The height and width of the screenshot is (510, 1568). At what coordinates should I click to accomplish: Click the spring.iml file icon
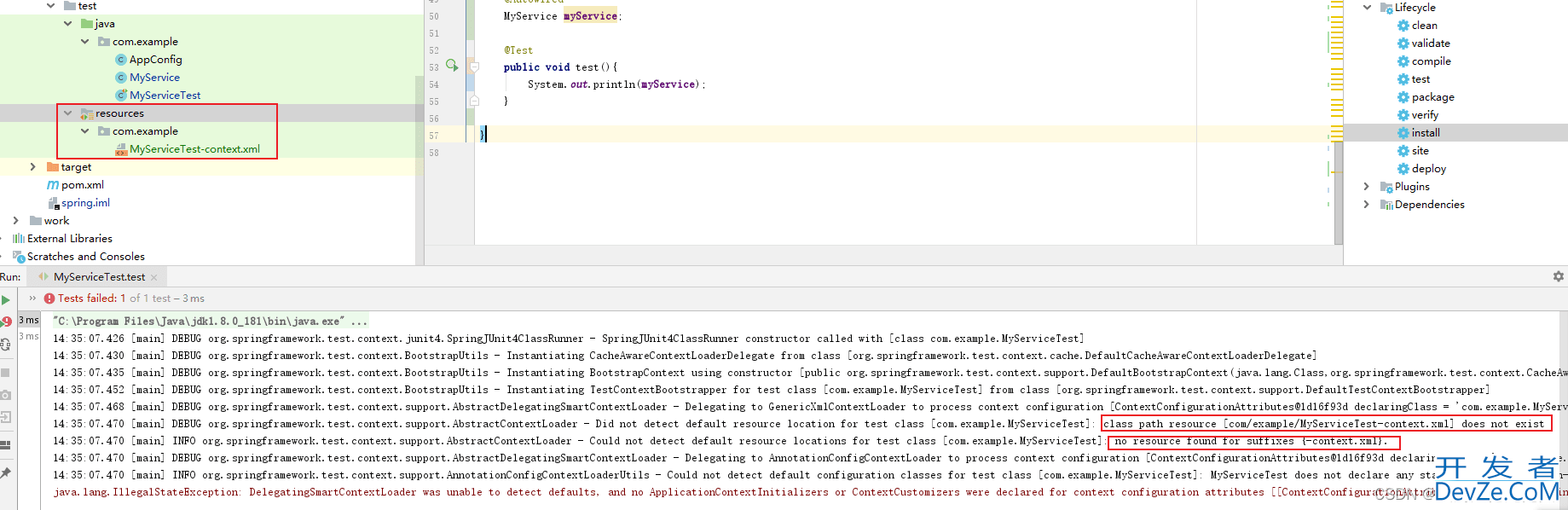pos(53,203)
